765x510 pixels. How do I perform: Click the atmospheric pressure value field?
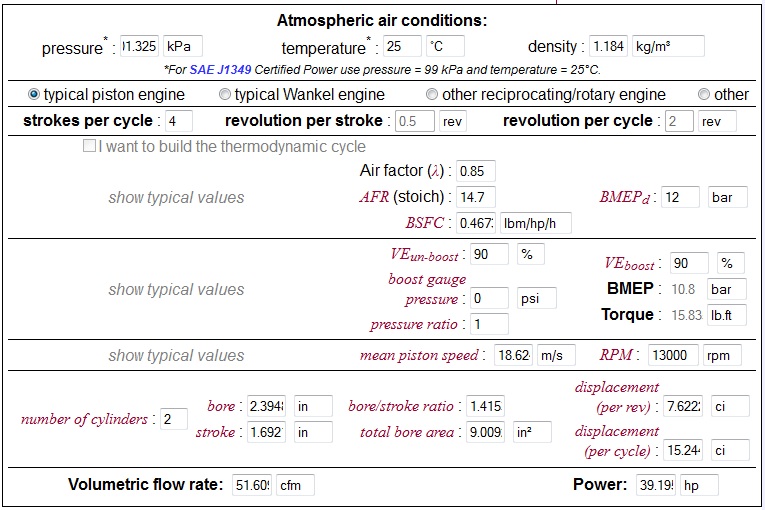pos(138,46)
